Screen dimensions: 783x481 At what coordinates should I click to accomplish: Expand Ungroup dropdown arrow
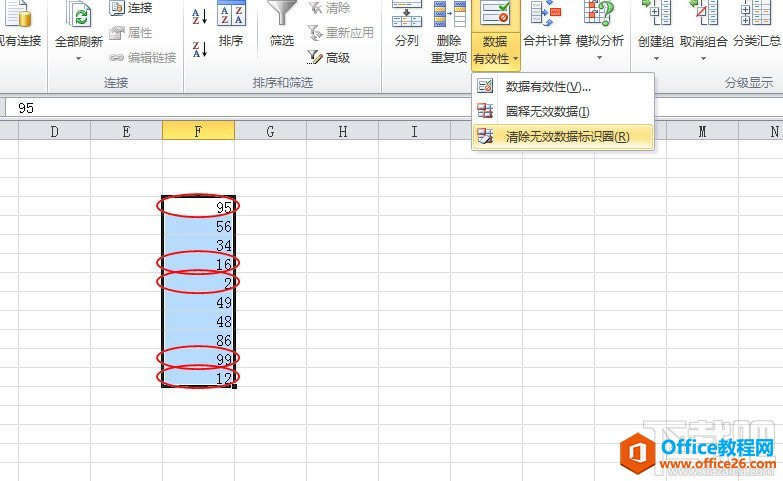click(703, 58)
